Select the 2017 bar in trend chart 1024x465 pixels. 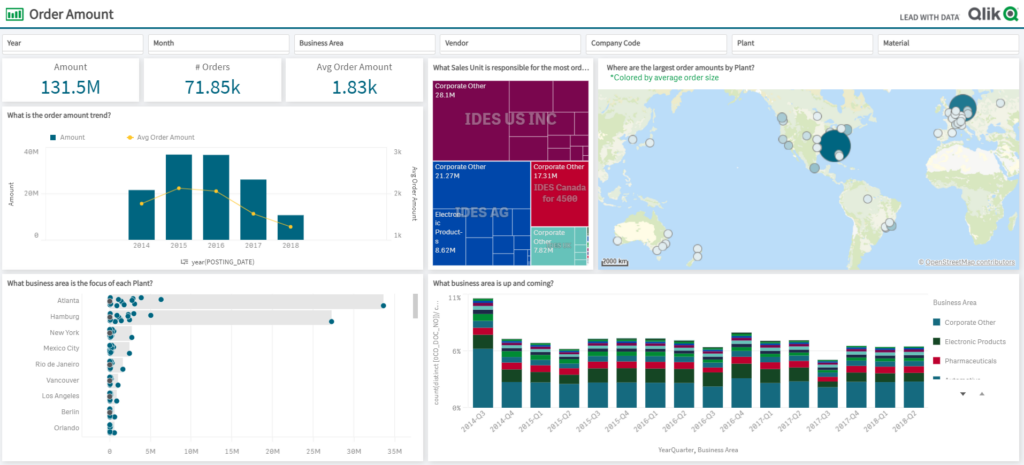[253, 210]
